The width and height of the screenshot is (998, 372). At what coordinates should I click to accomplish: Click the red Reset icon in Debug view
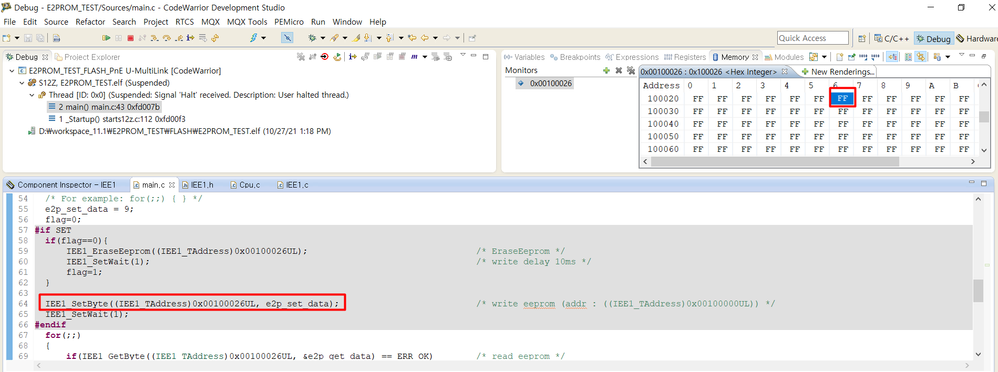pos(325,57)
